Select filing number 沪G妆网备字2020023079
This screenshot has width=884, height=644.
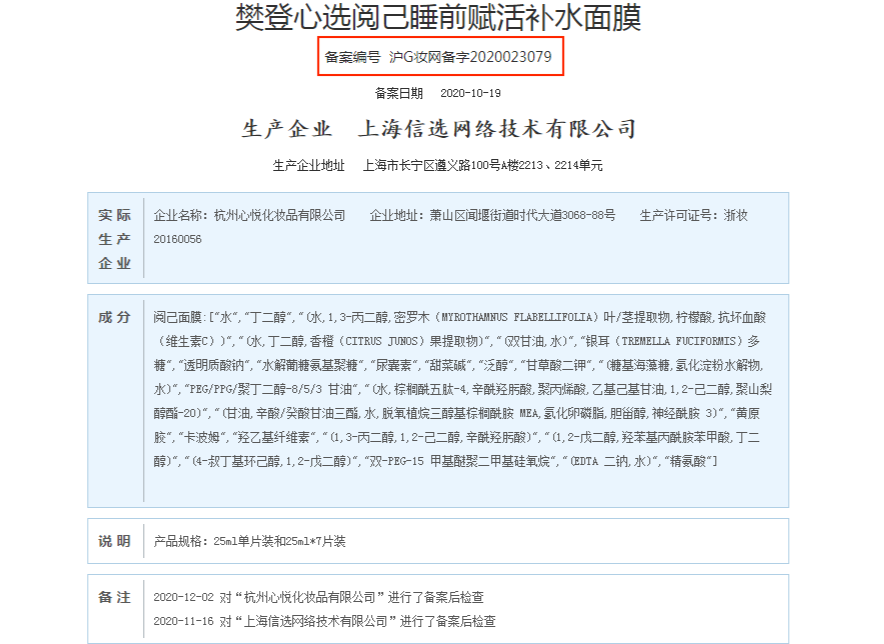click(470, 57)
